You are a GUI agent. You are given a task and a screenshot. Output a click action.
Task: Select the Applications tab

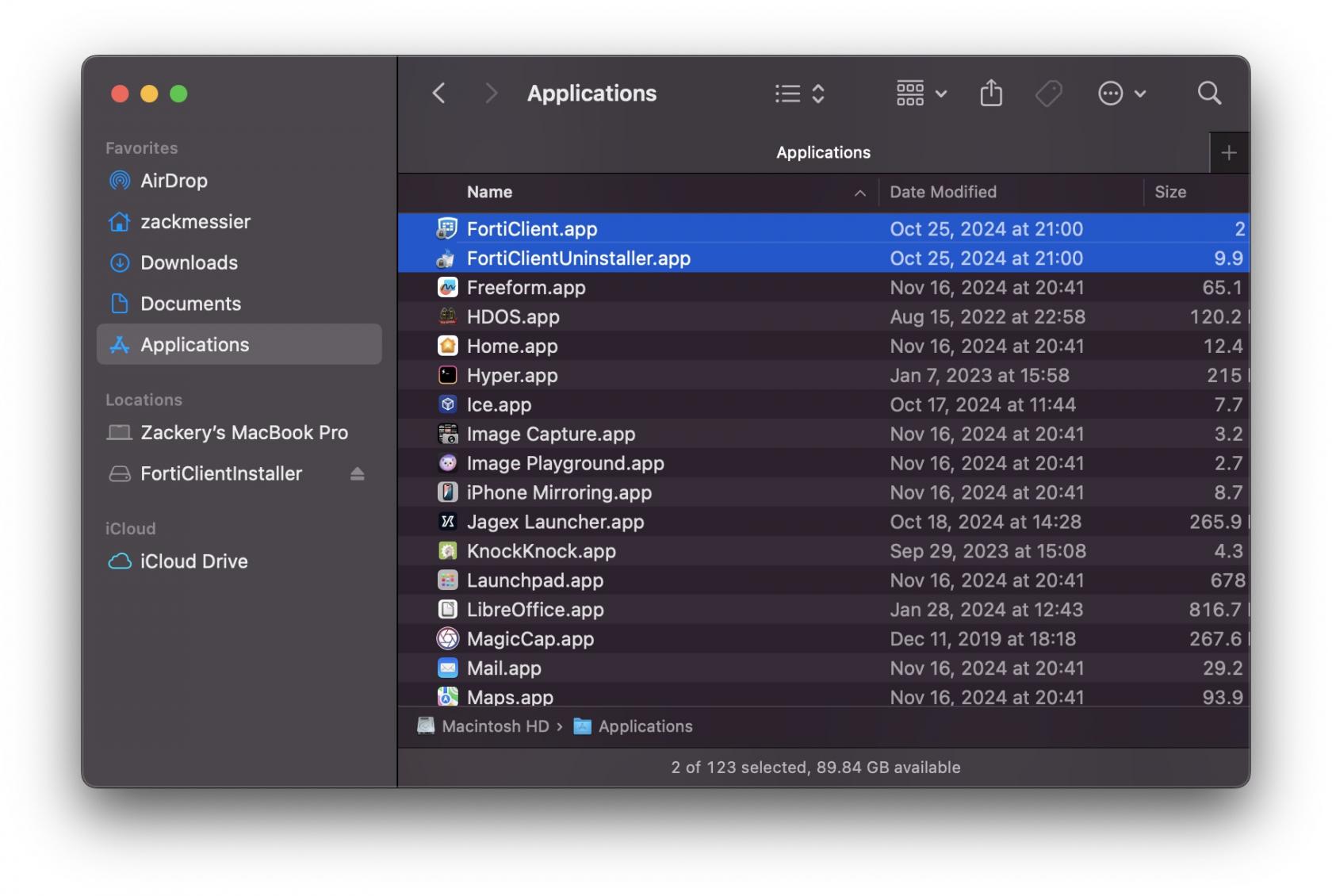click(x=823, y=153)
